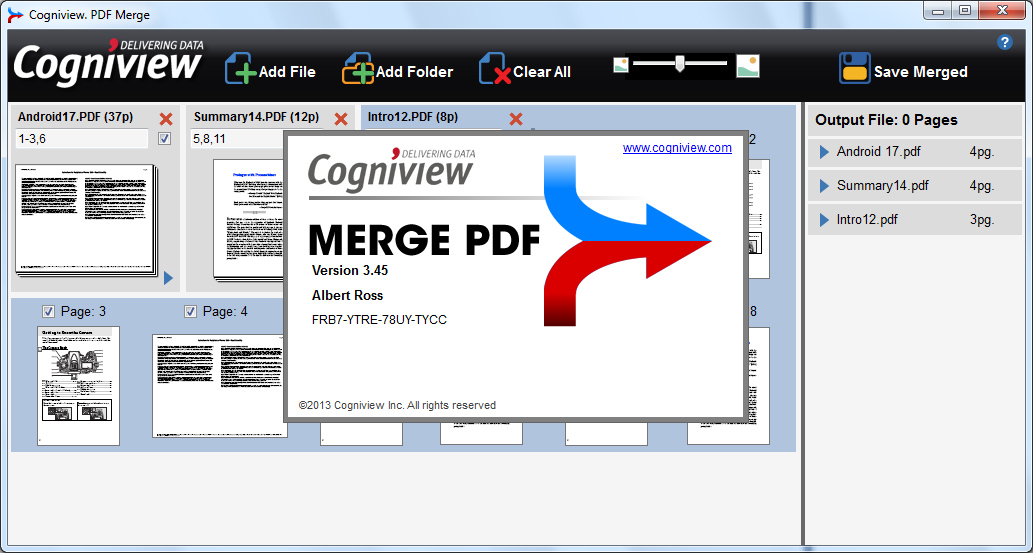Open the www.cogniview.com link
The image size is (1033, 553).
677,148
